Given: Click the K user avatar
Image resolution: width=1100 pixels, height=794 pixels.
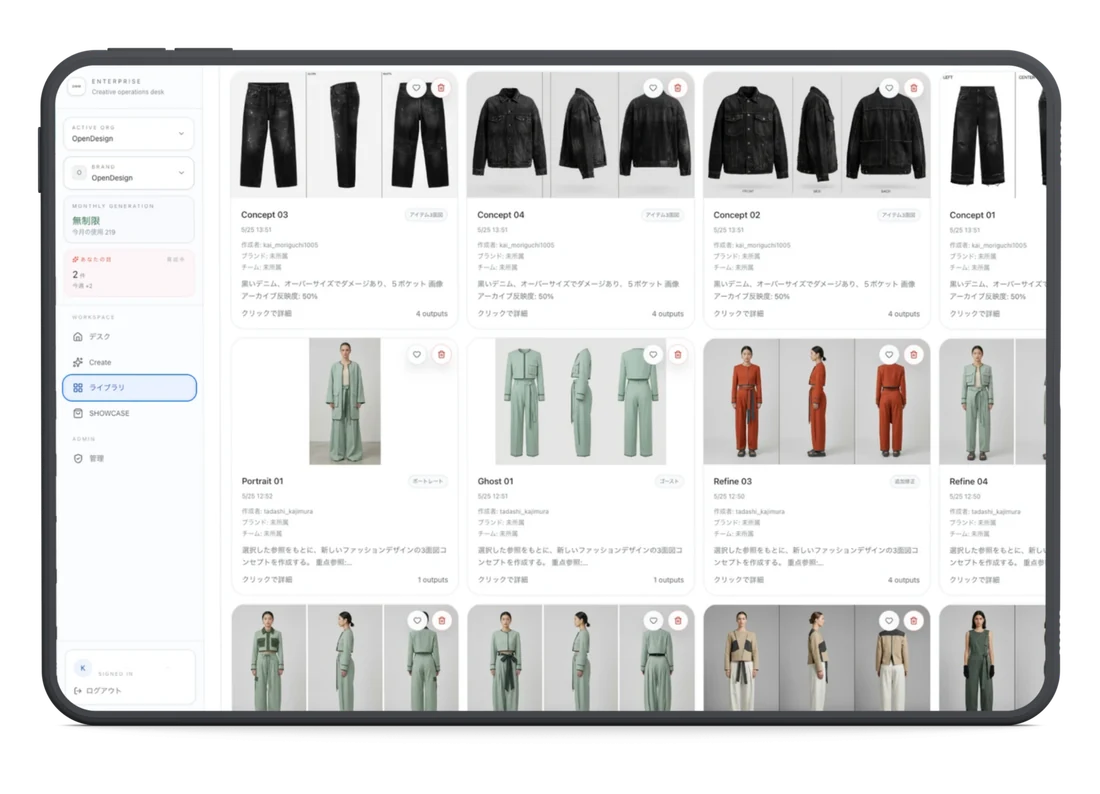Looking at the screenshot, I should tap(83, 668).
